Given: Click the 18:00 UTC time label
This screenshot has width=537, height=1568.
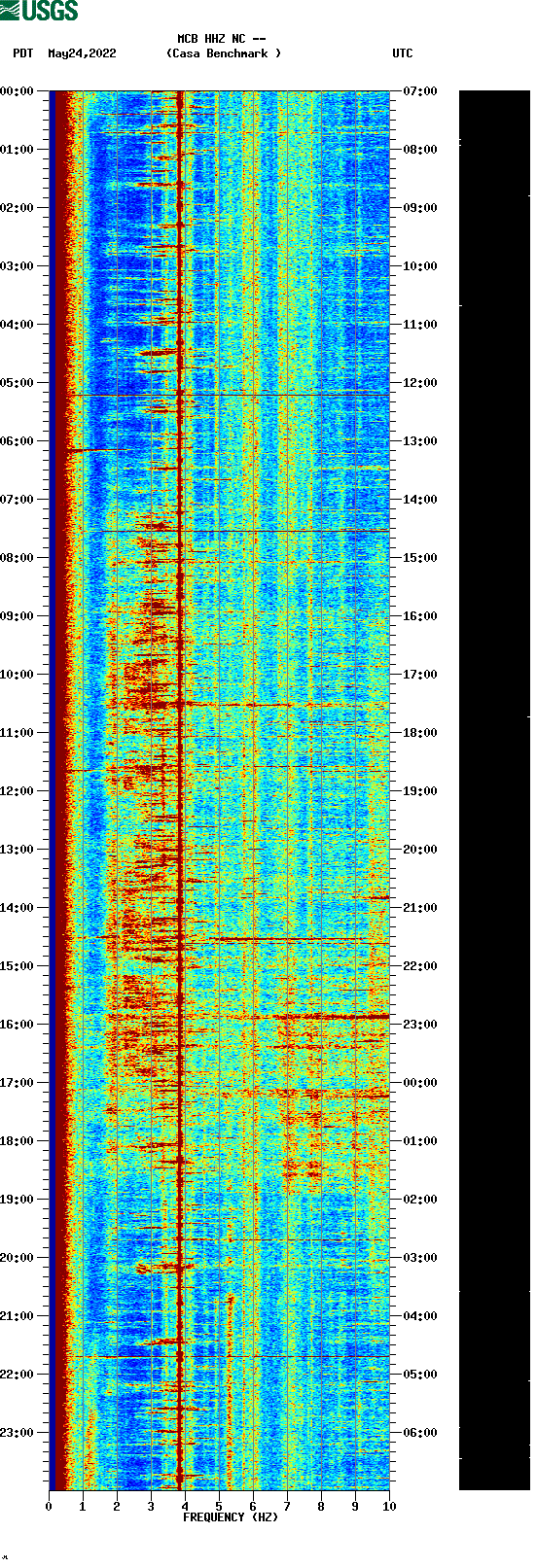Looking at the screenshot, I should (420, 733).
